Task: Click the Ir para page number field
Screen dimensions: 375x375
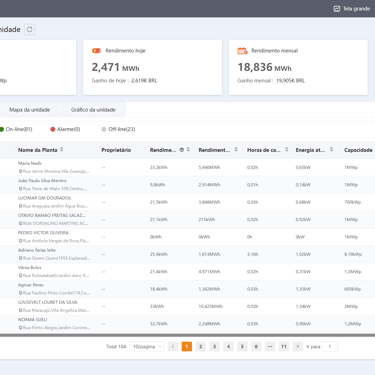Action: [x=330, y=347]
